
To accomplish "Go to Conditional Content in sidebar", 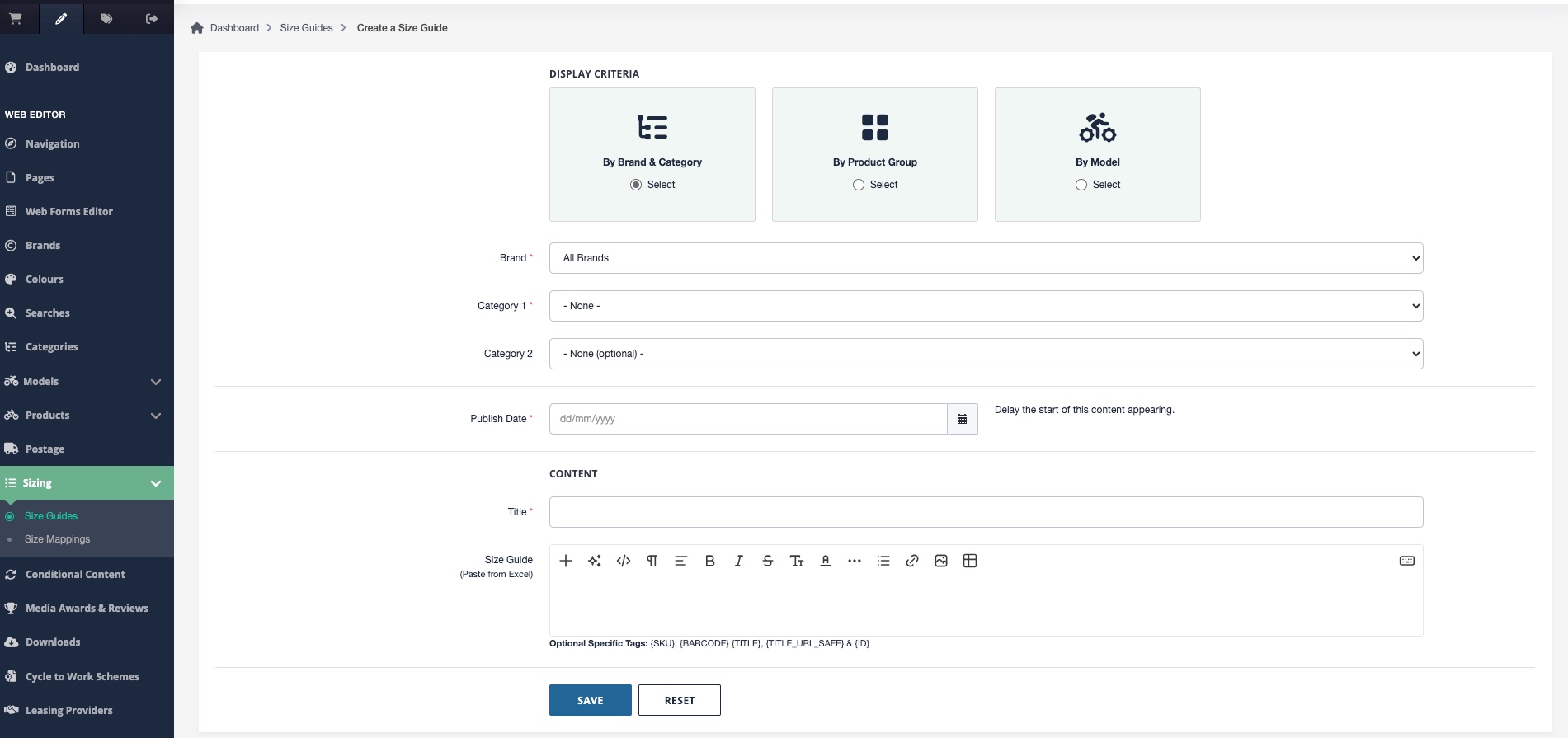I will coord(75,575).
